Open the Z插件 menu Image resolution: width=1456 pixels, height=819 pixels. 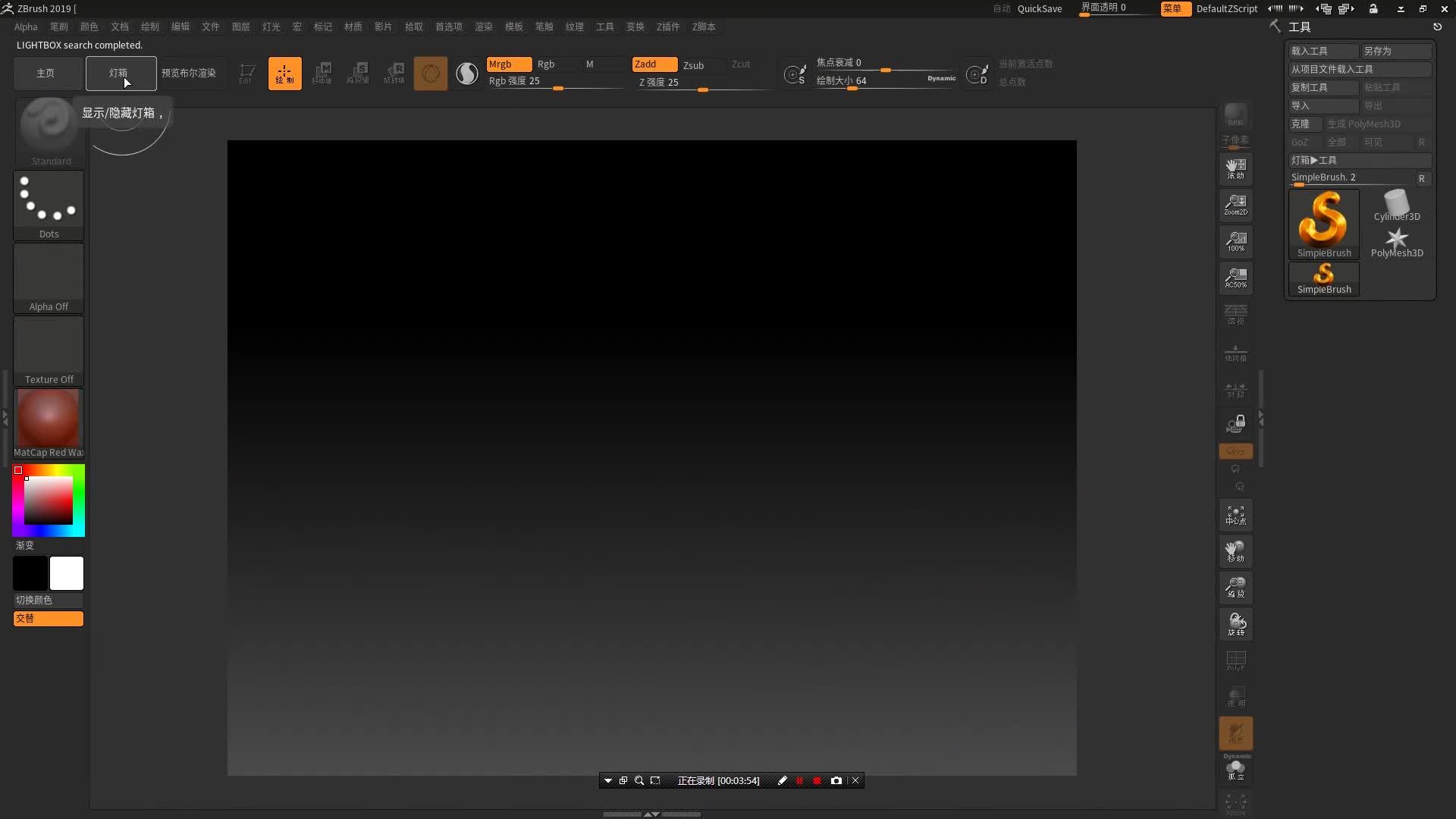coord(667,27)
